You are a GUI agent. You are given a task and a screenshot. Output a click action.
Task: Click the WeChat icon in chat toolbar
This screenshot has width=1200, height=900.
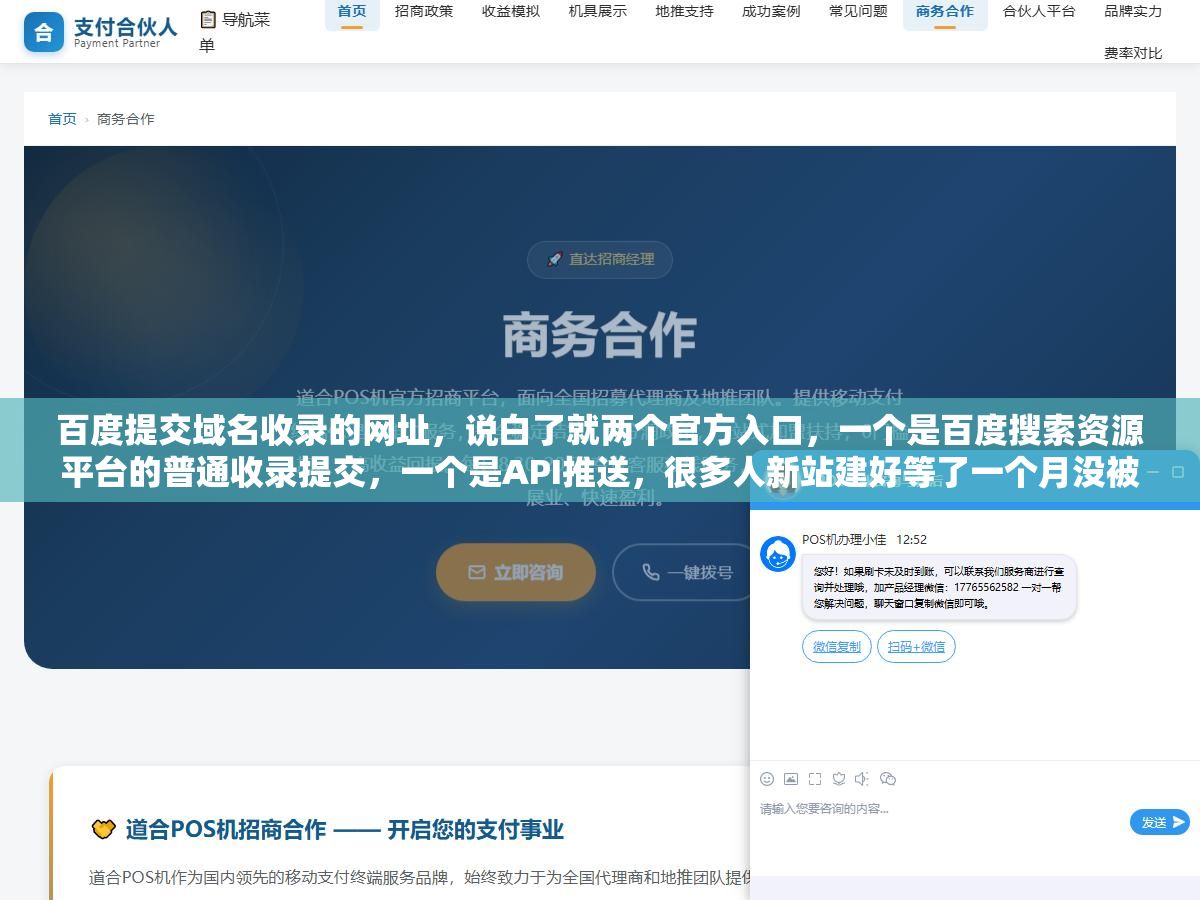pos(888,779)
